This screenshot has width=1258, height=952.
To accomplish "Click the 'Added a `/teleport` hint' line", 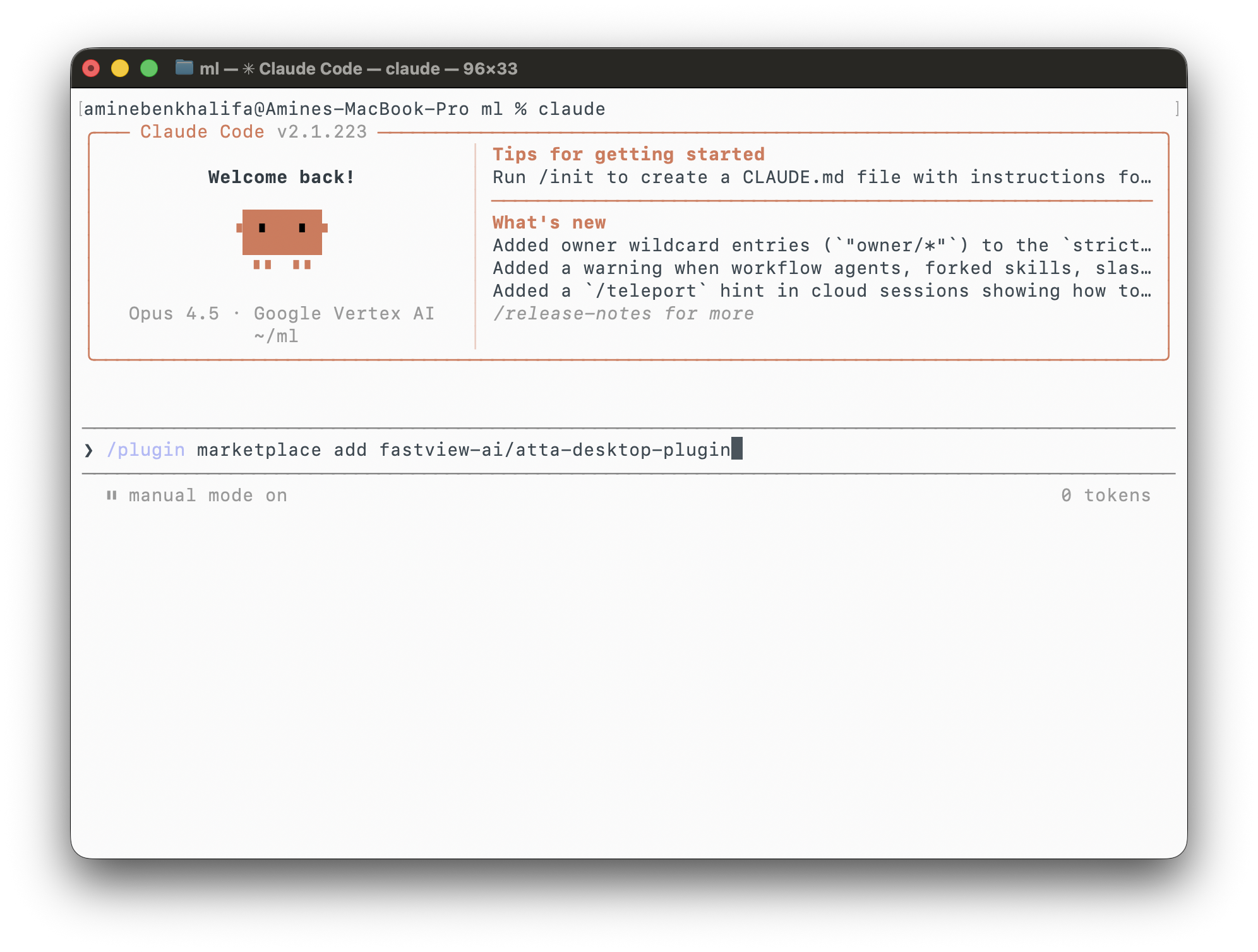I will tap(822, 291).
